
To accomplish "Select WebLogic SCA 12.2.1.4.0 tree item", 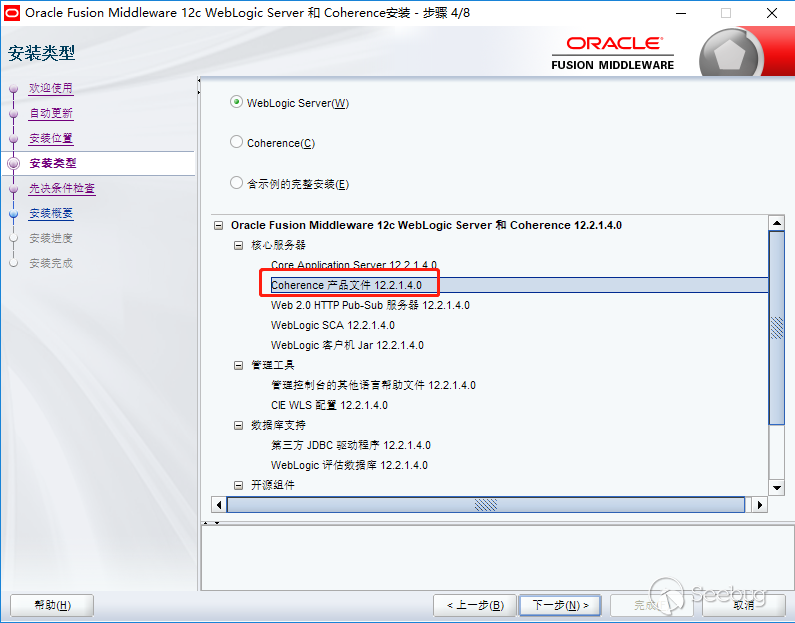I will point(333,325).
